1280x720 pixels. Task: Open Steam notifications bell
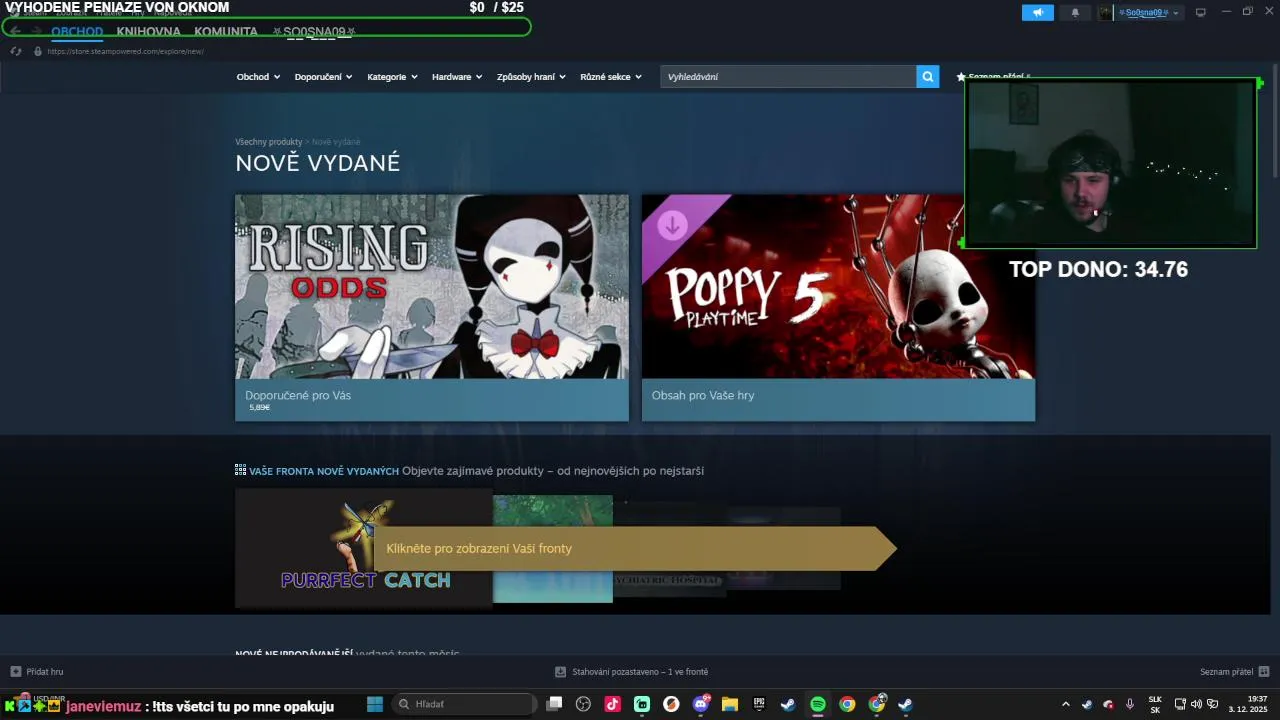[1075, 13]
